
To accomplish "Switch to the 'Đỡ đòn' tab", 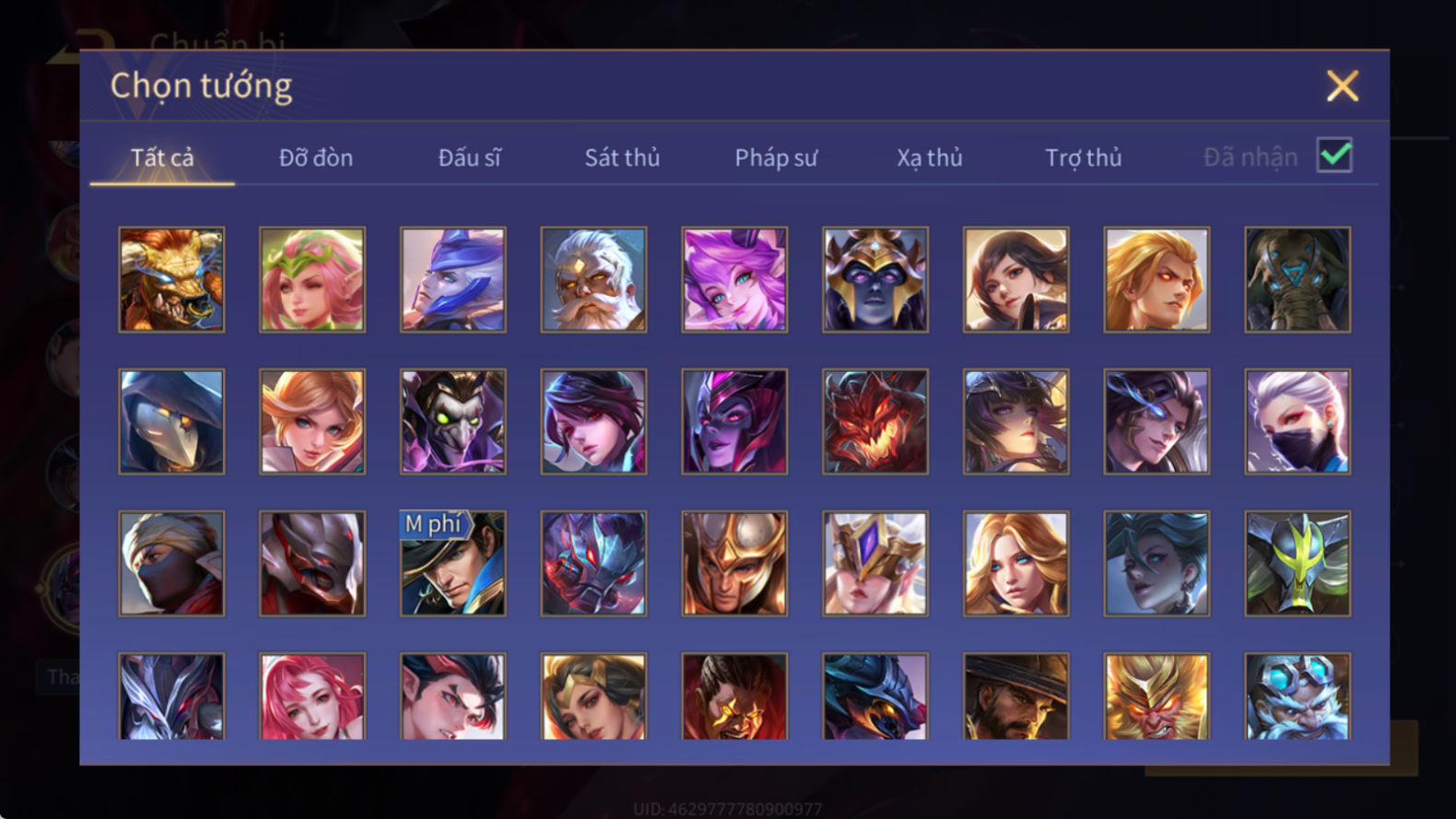I will [316, 158].
